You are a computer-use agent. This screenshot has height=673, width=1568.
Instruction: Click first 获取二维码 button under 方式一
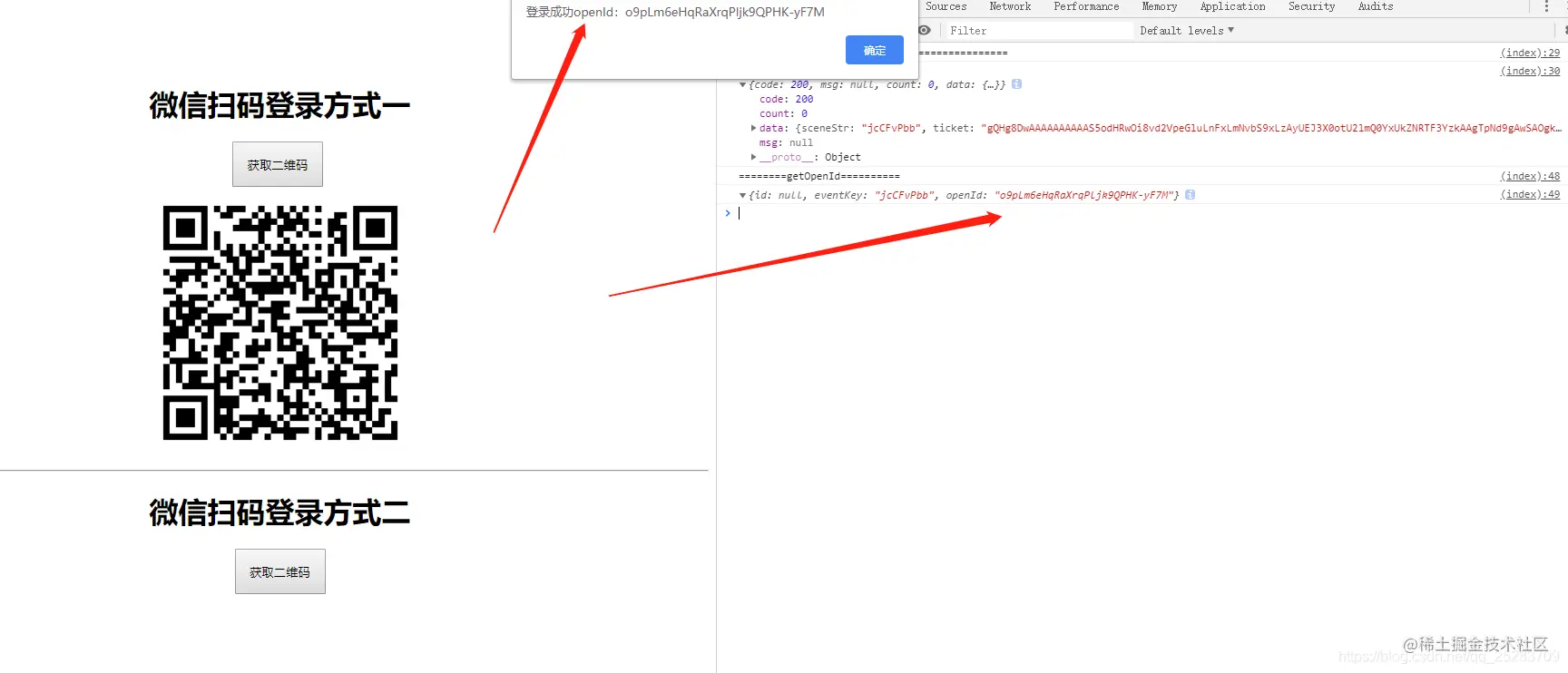(x=278, y=164)
